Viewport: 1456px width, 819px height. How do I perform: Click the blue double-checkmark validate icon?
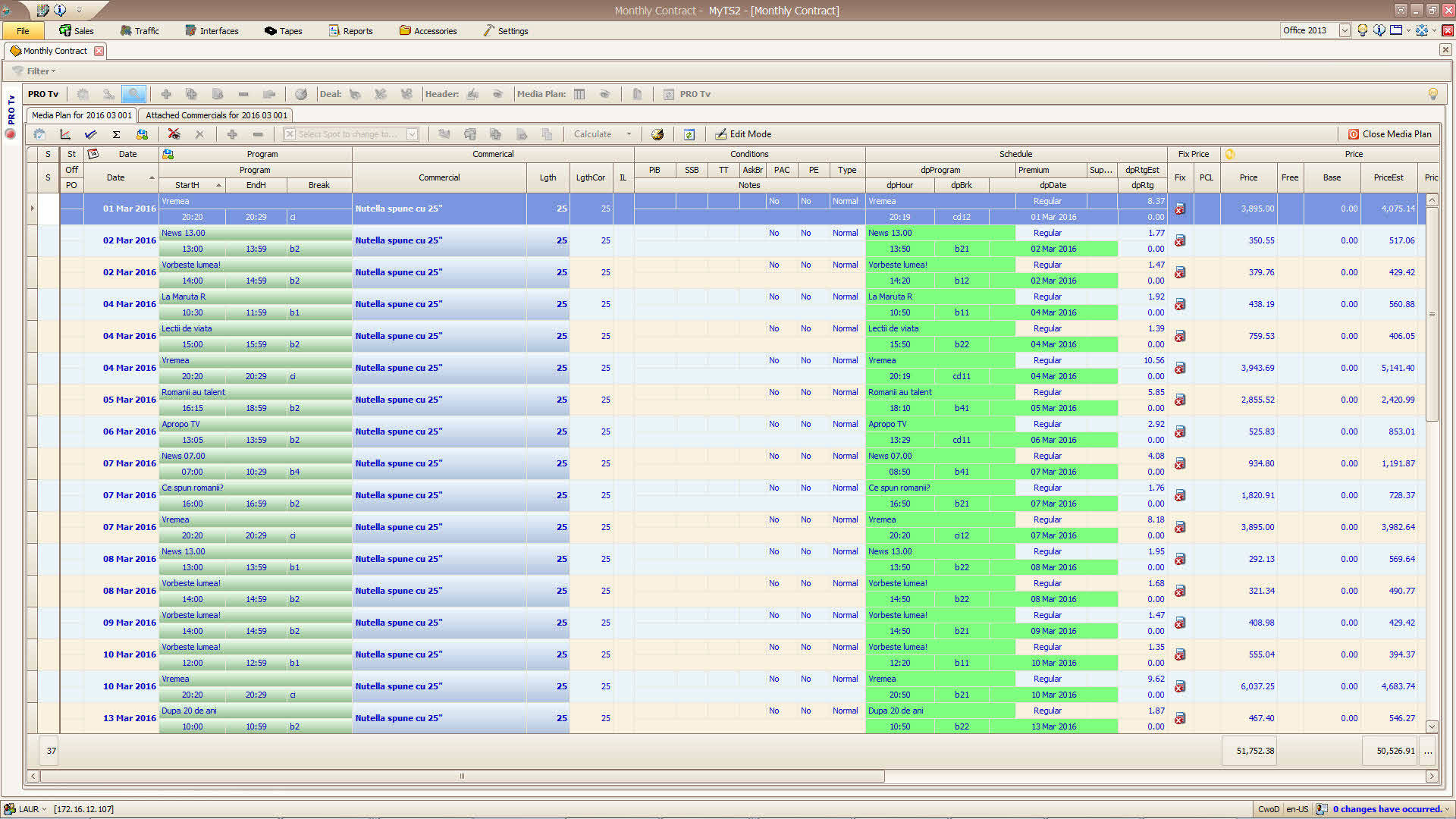click(91, 134)
